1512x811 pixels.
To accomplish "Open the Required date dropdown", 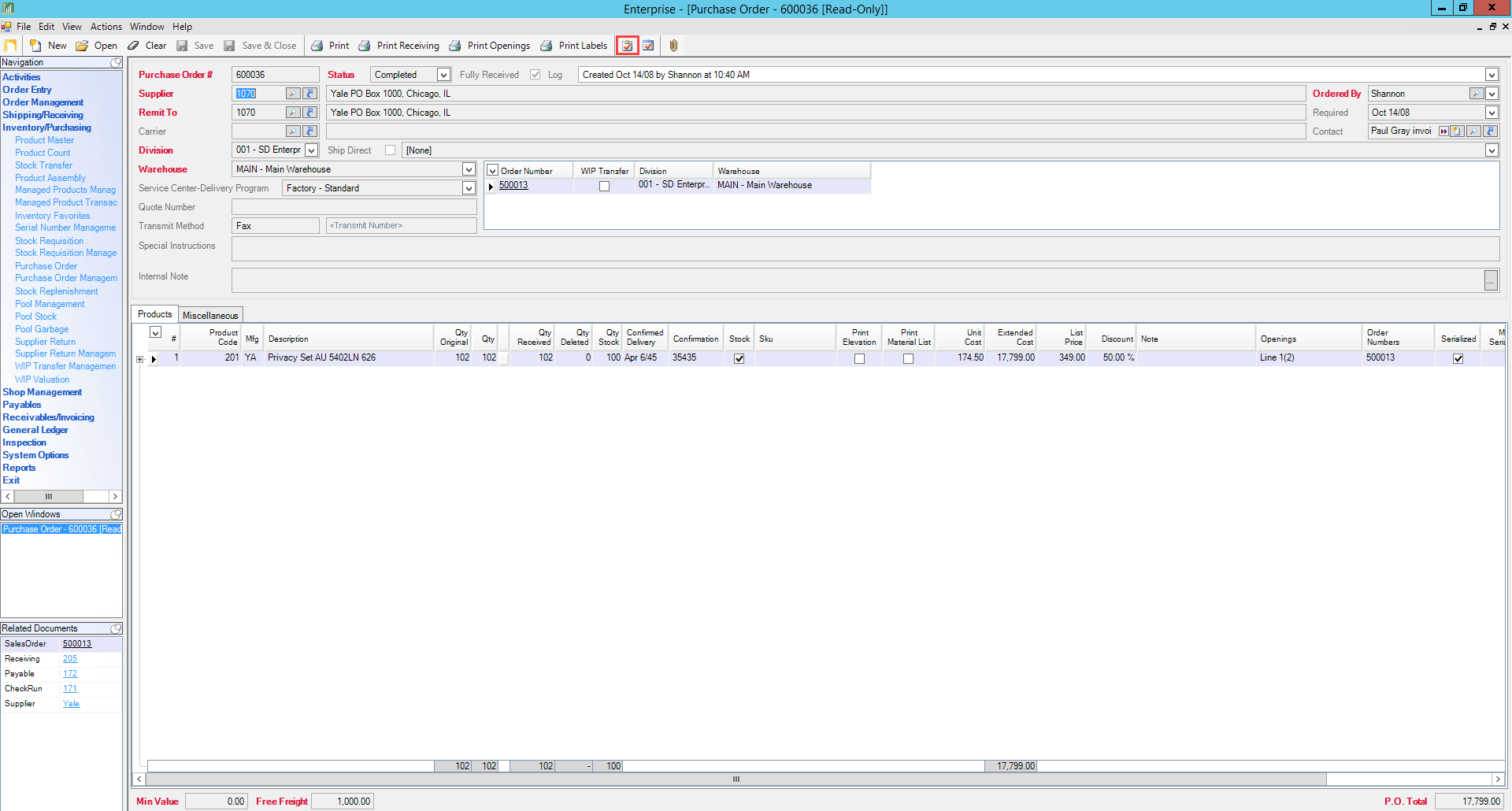I will coord(1491,113).
